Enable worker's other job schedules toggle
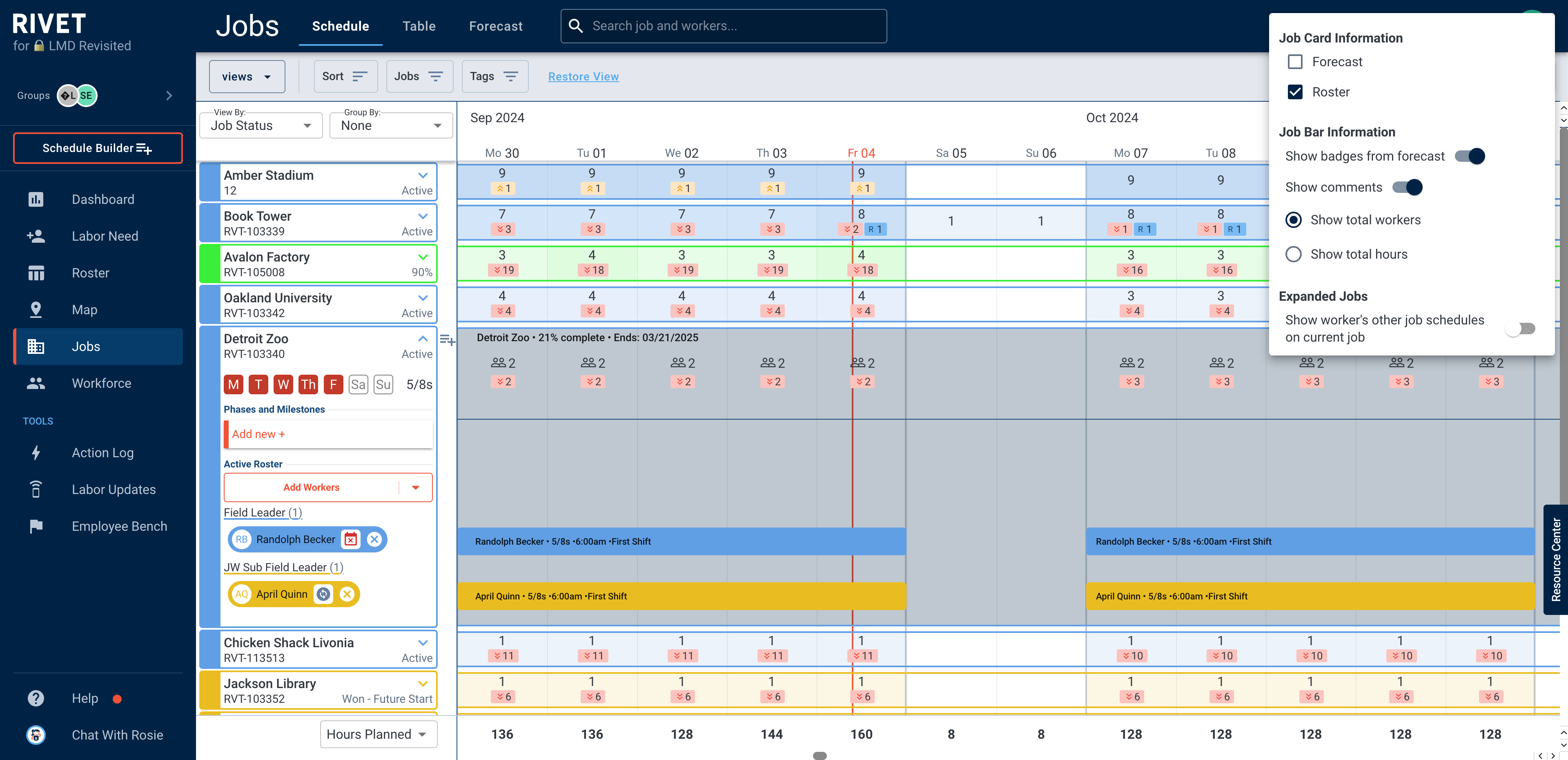The height and width of the screenshot is (760, 1568). point(1520,329)
